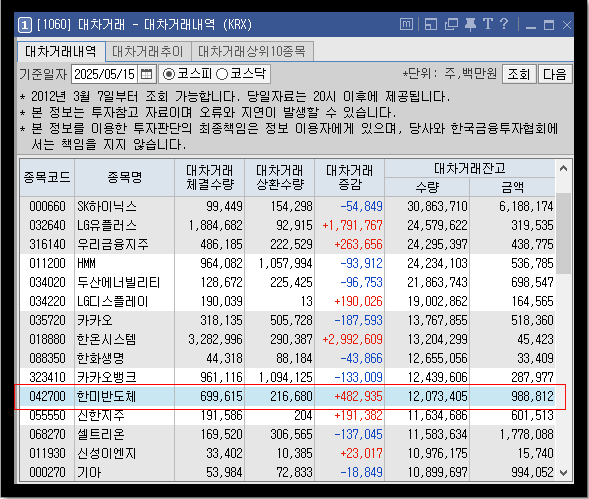Switch to the 대차거래추이 tab
Screen dimensions: 589x499
pyautogui.click(x=148, y=51)
